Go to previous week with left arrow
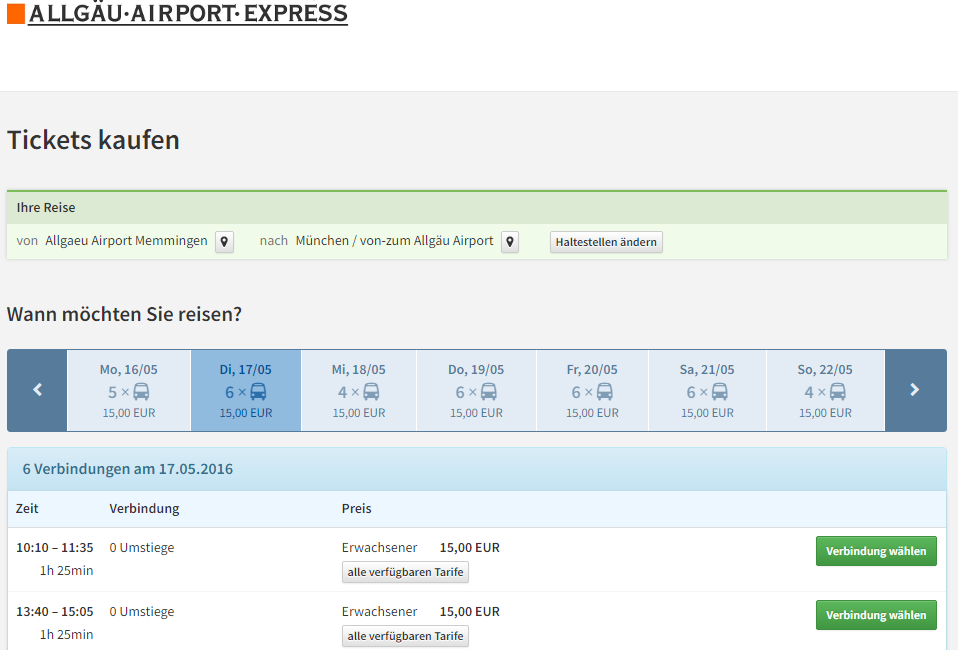 coord(37,390)
